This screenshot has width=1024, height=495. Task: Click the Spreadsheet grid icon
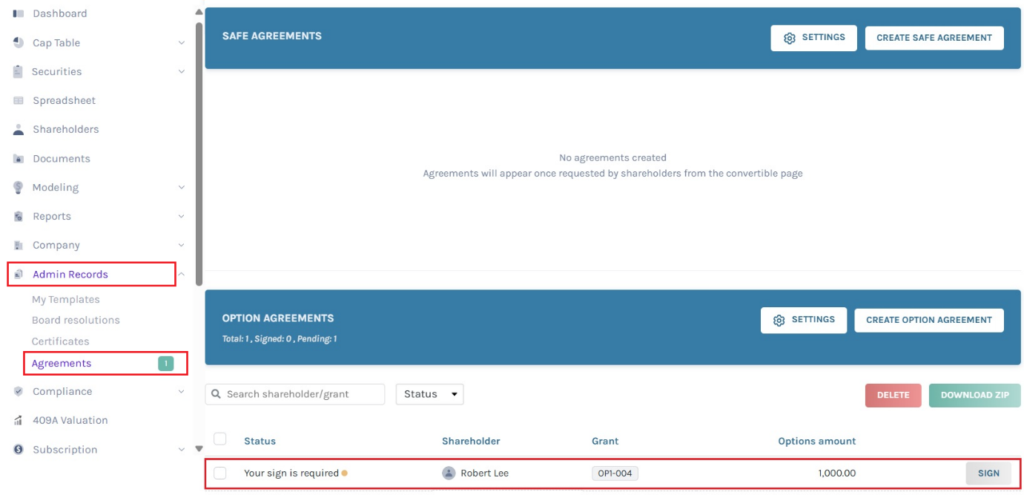18,101
